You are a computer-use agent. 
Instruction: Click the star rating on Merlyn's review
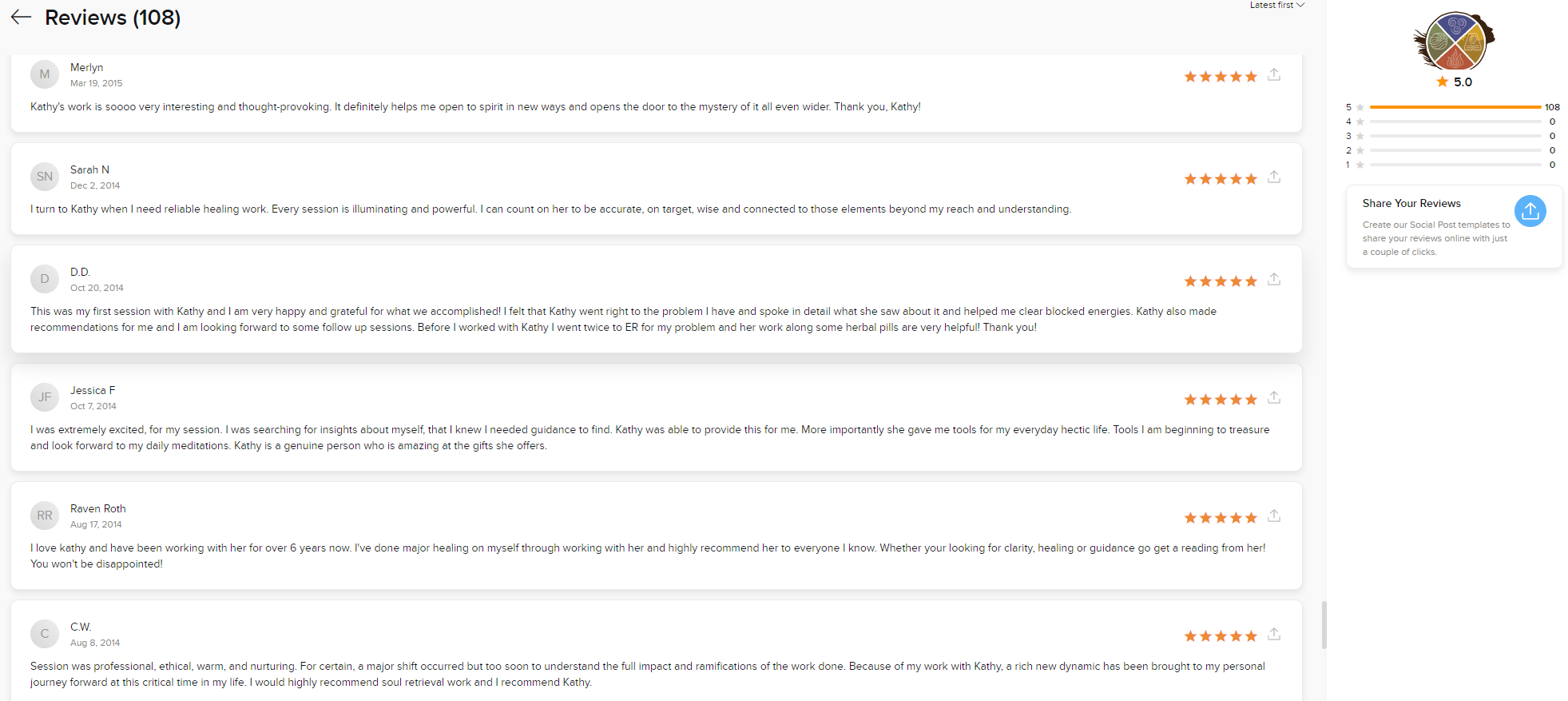point(1221,77)
